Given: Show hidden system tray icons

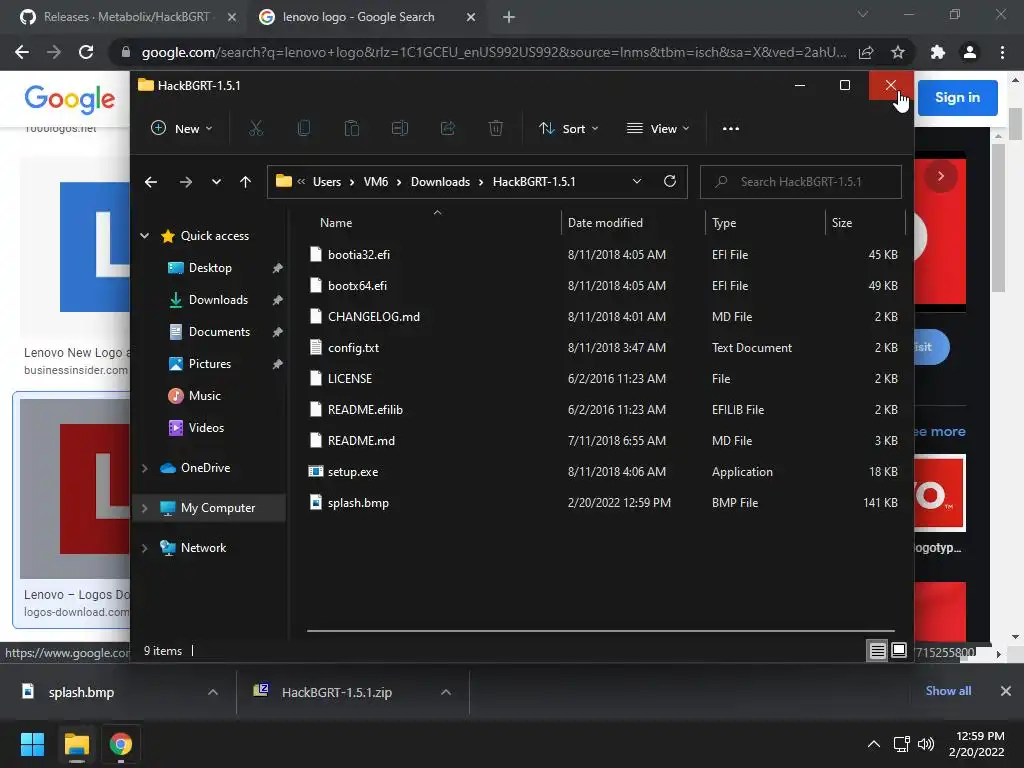Looking at the screenshot, I should 874,744.
